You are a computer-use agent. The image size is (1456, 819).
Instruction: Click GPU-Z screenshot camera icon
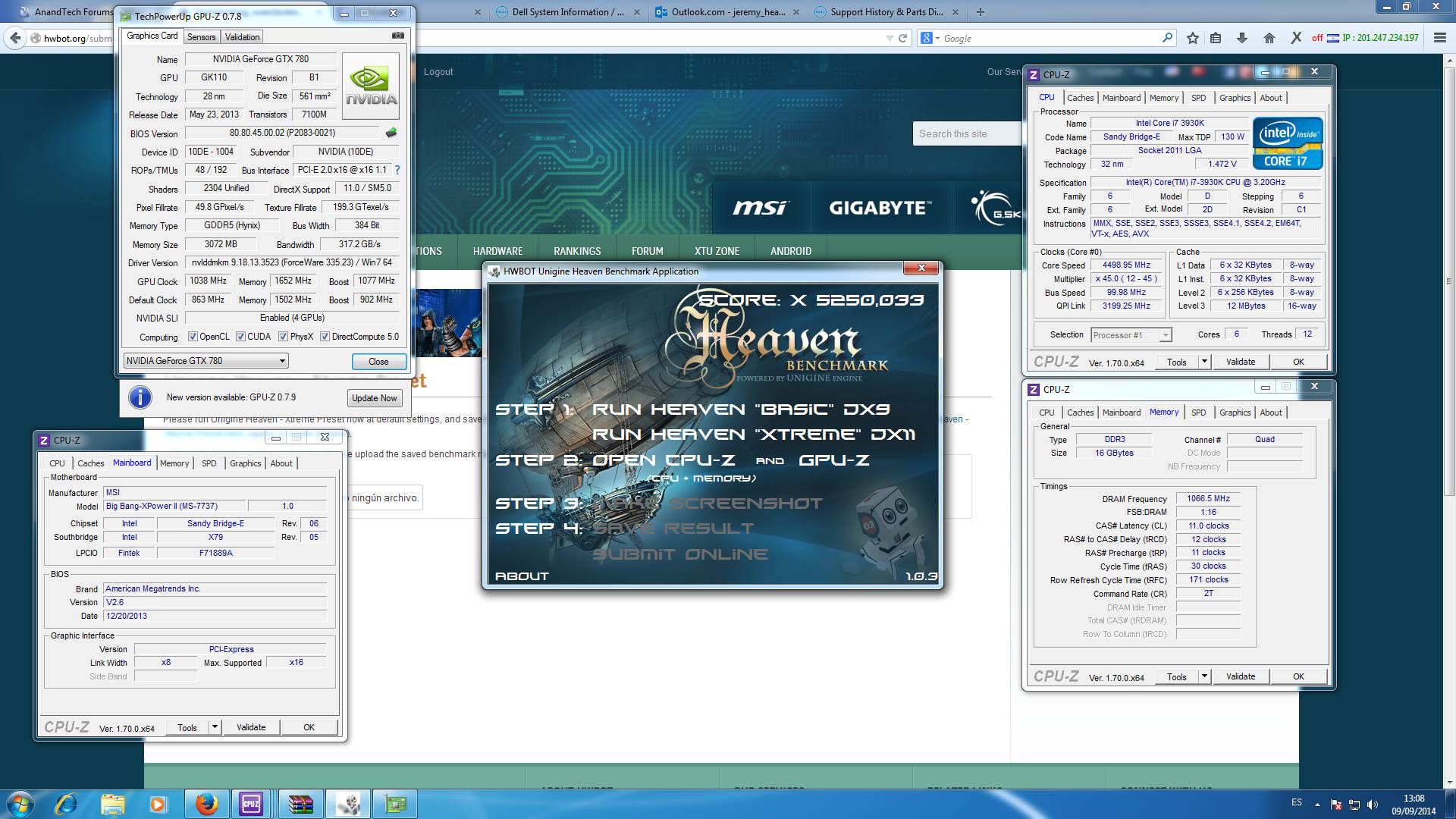click(x=397, y=36)
